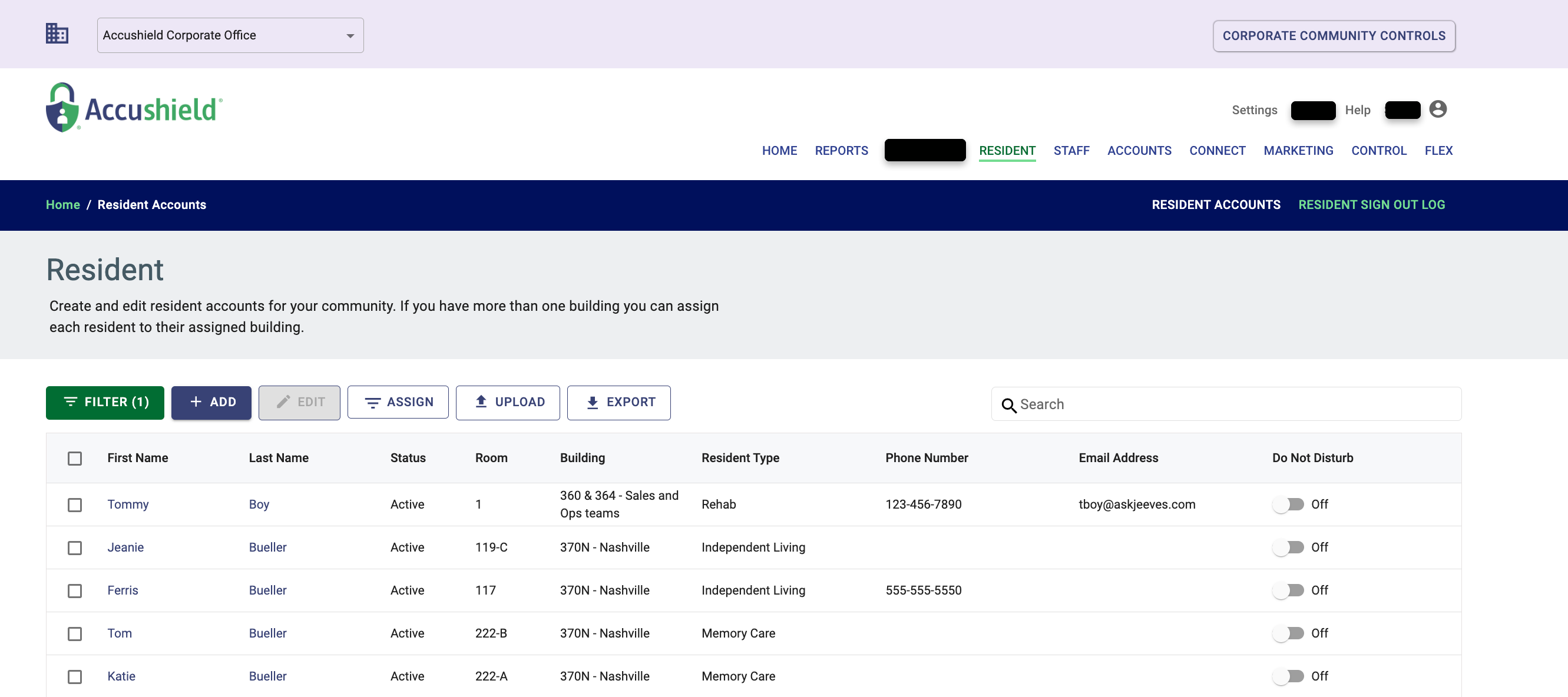
Task: Switch to the STAFF tab in navigation
Action: point(1071,151)
